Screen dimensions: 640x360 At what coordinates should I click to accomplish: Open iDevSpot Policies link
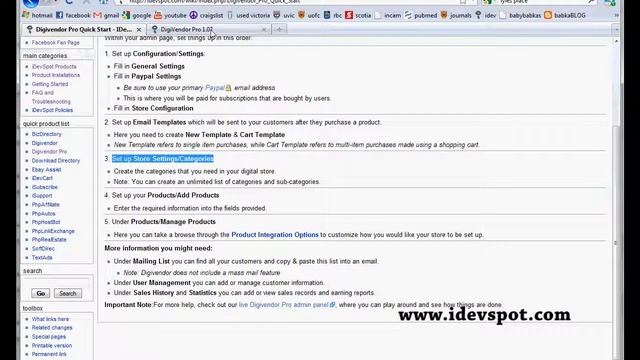(52, 110)
